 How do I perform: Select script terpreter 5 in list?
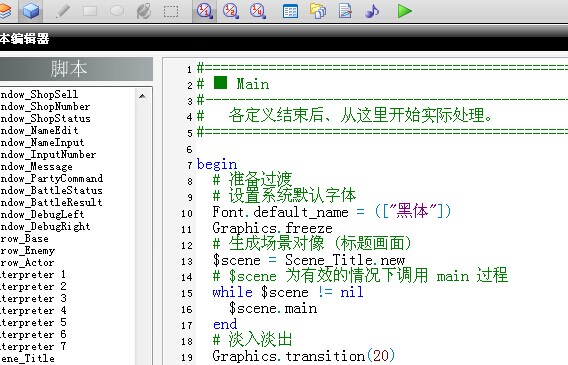[x=33, y=322]
